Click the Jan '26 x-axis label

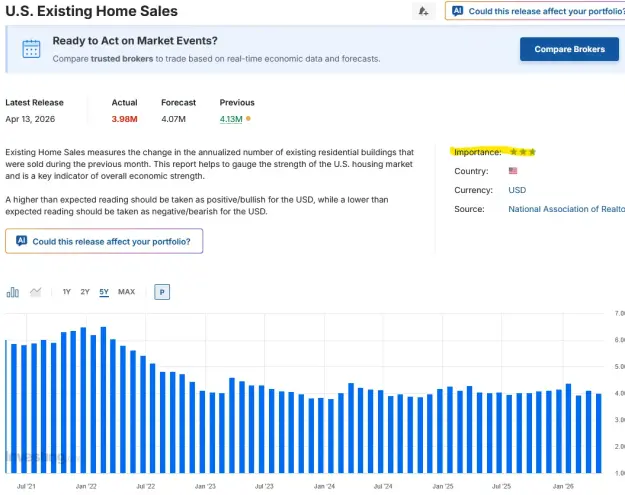[x=563, y=486]
